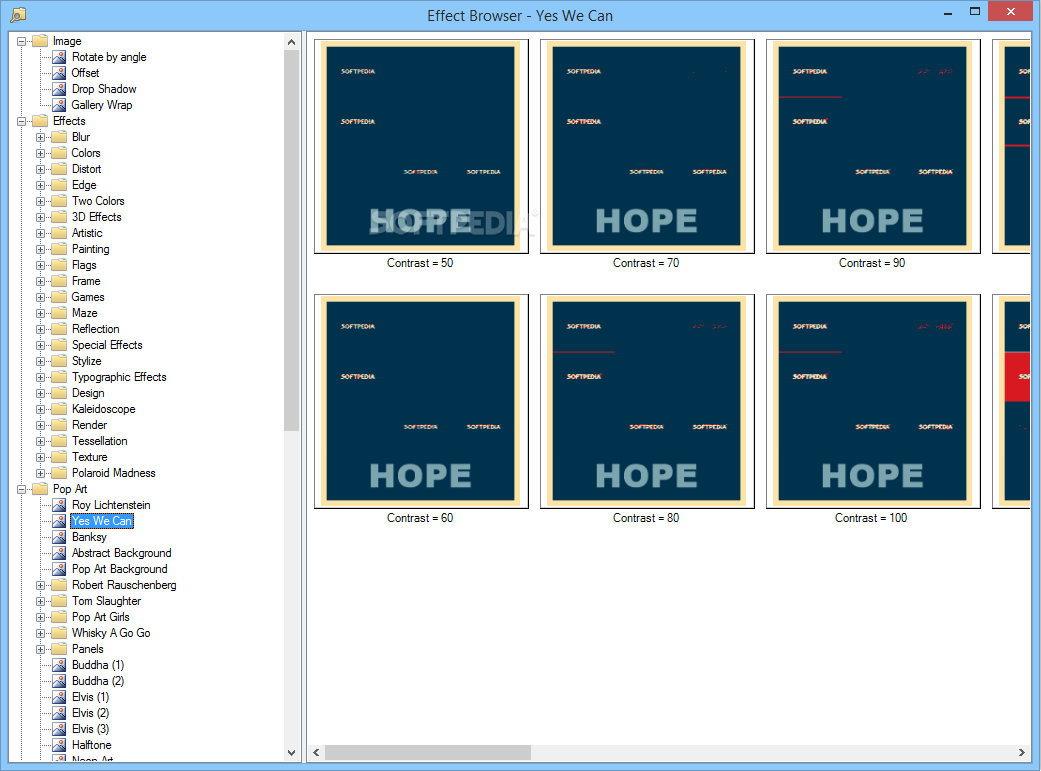Select the Flags folder label
This screenshot has height=771, width=1041.
[84, 265]
